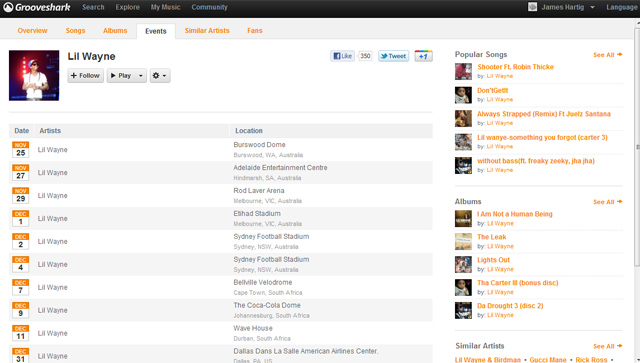640x363 pixels.
Task: Click the Tweet button
Action: pos(393,56)
